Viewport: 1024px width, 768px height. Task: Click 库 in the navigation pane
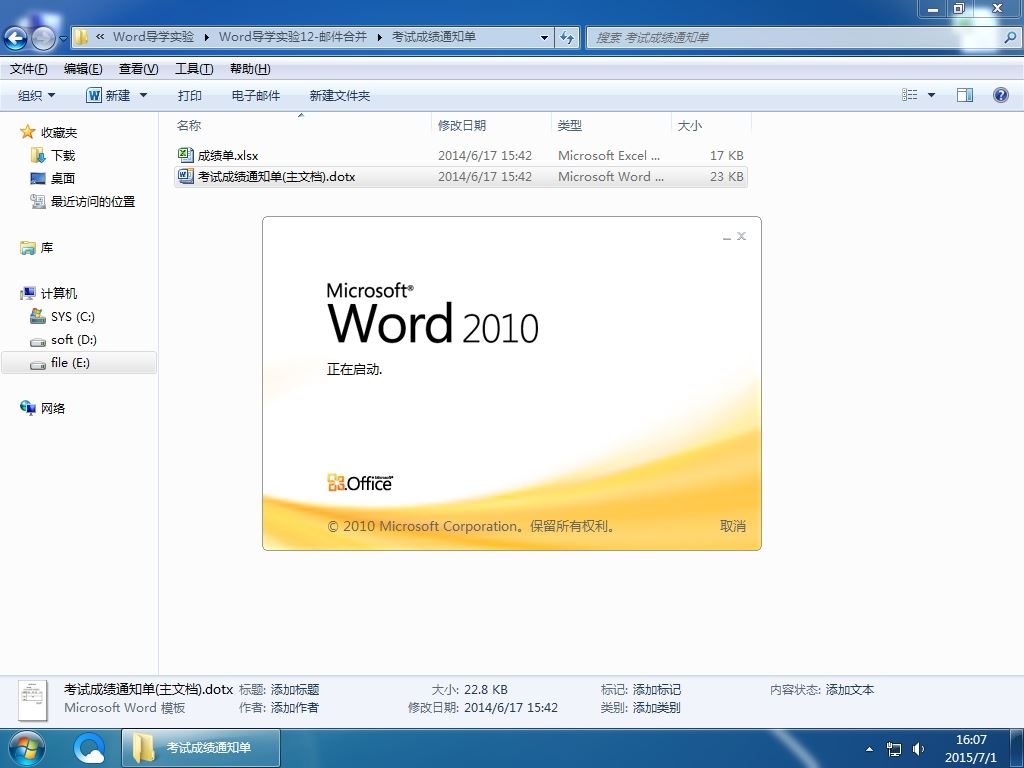(46, 248)
